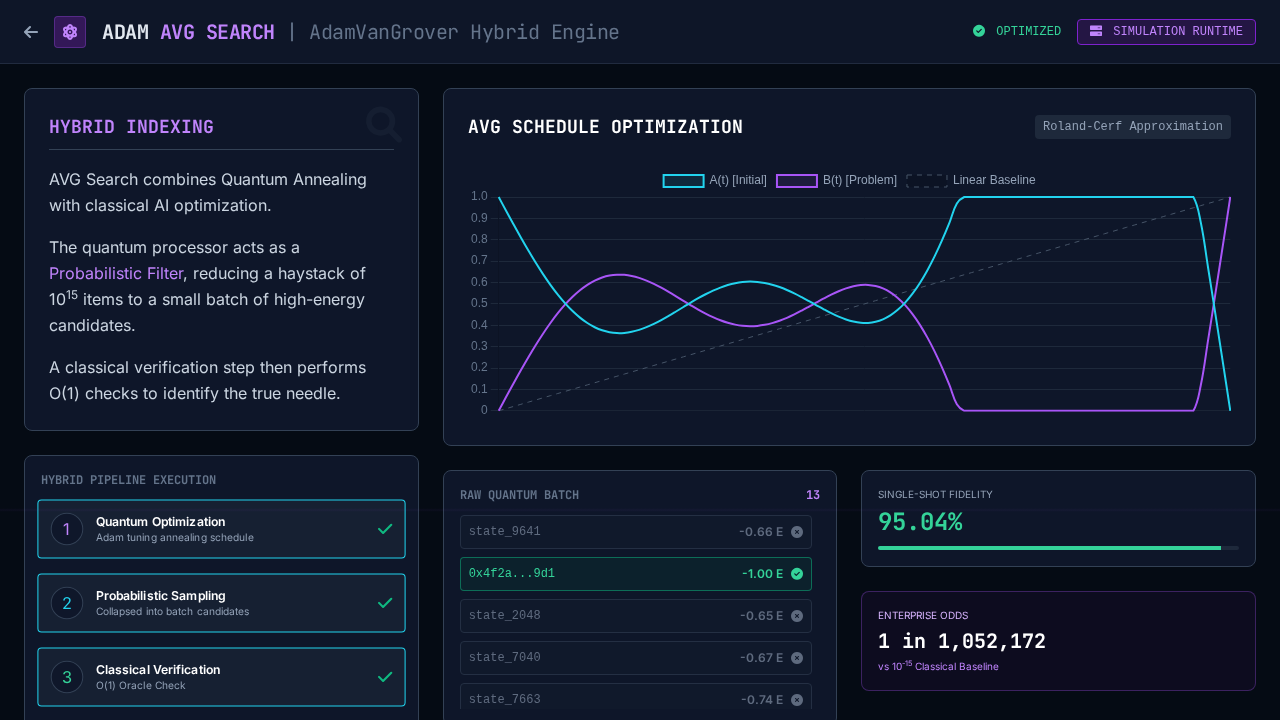Click the back arrow icon
1280x720 pixels.
tap(31, 32)
